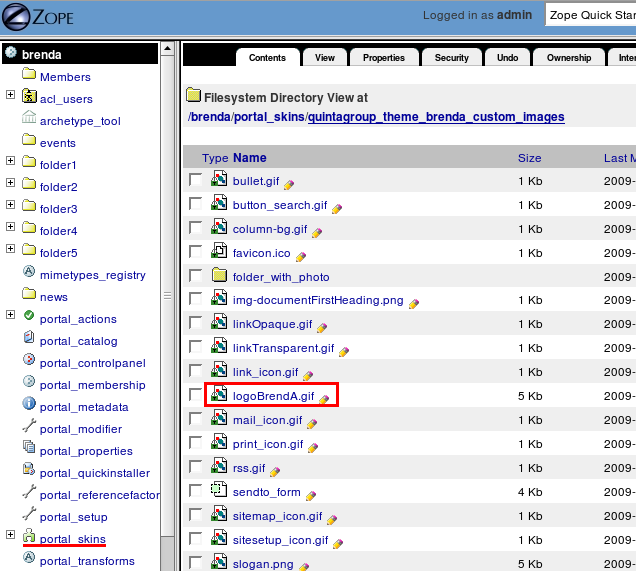The width and height of the screenshot is (636, 571).
Task: Click pencil icon after img-documentFirstHeading.png
Action: point(414,304)
